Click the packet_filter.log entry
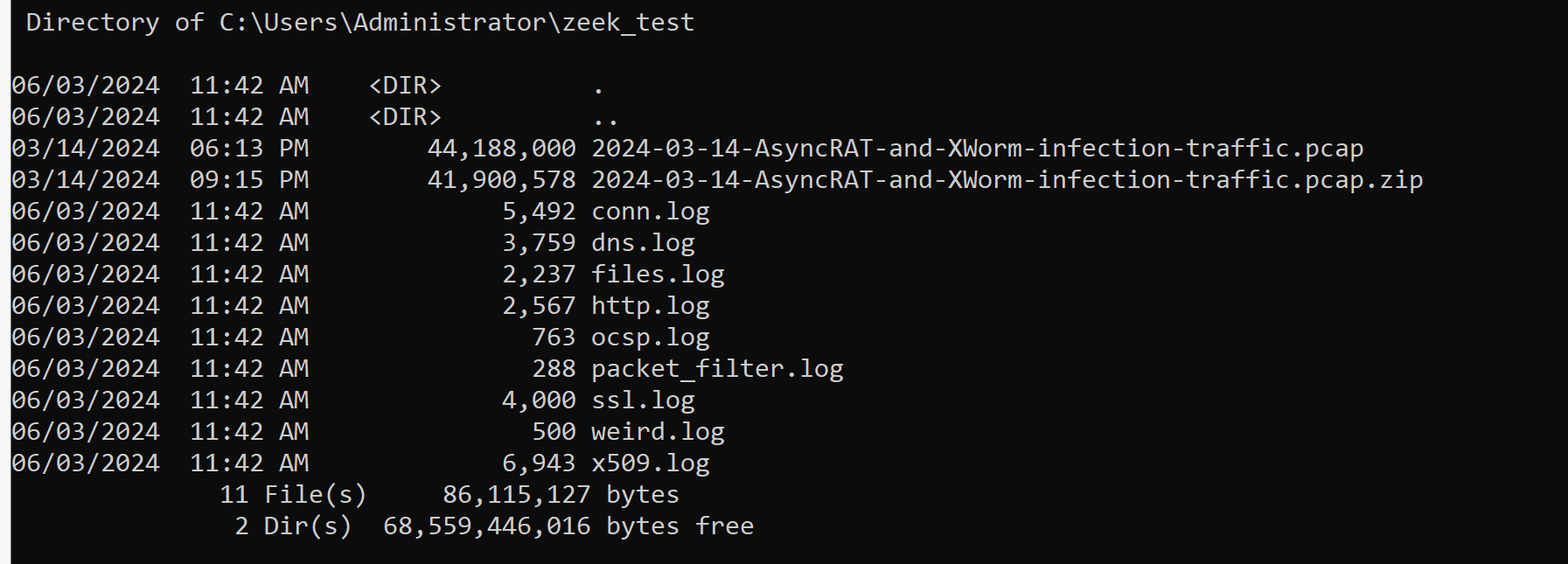Viewport: 1568px width, 564px height. [718, 369]
